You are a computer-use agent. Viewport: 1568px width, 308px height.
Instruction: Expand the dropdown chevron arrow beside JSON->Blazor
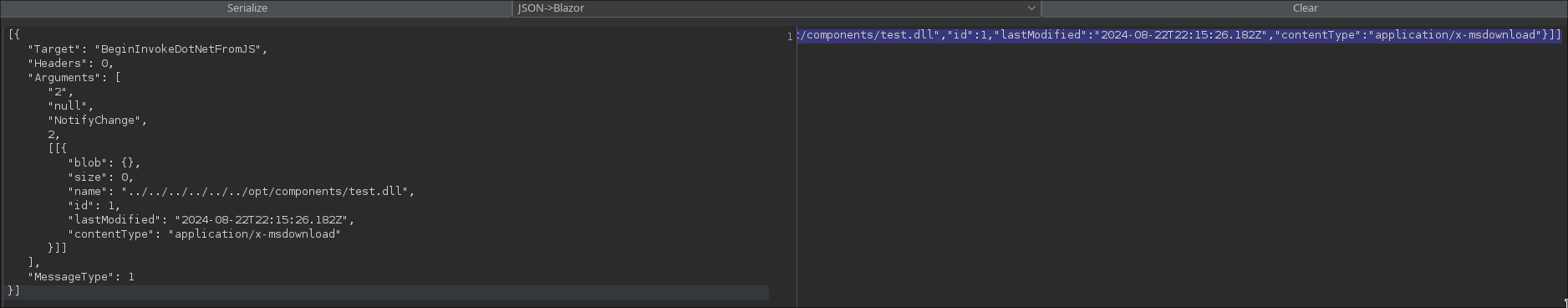pyautogui.click(x=1031, y=8)
